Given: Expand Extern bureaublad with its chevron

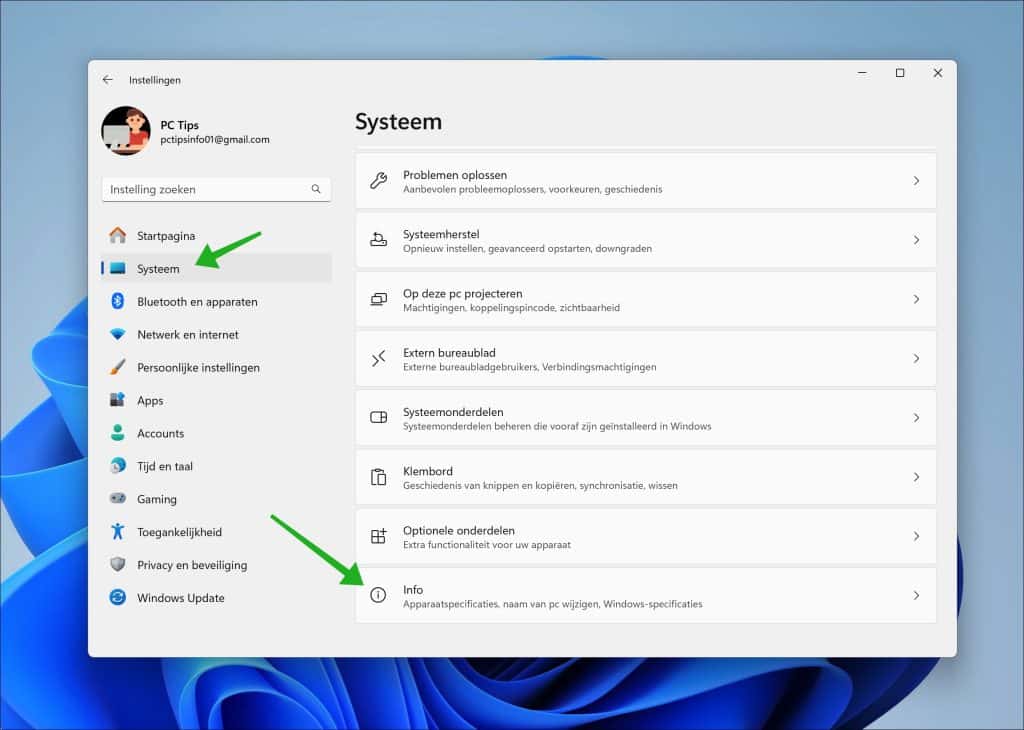Looking at the screenshot, I should coord(916,358).
